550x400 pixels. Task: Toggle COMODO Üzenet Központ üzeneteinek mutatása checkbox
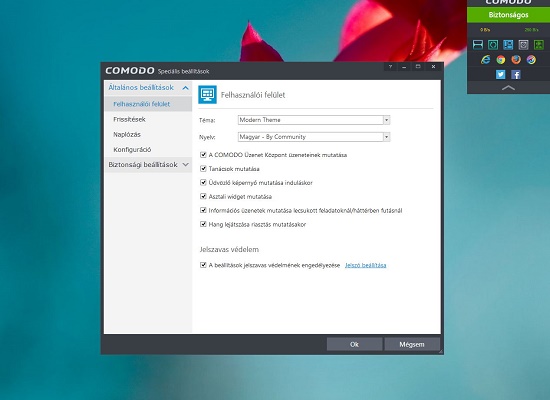coord(203,154)
